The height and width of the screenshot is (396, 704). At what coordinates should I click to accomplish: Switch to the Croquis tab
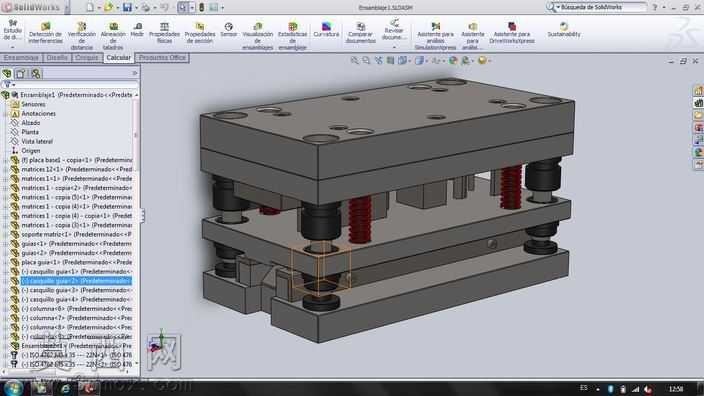pos(87,57)
